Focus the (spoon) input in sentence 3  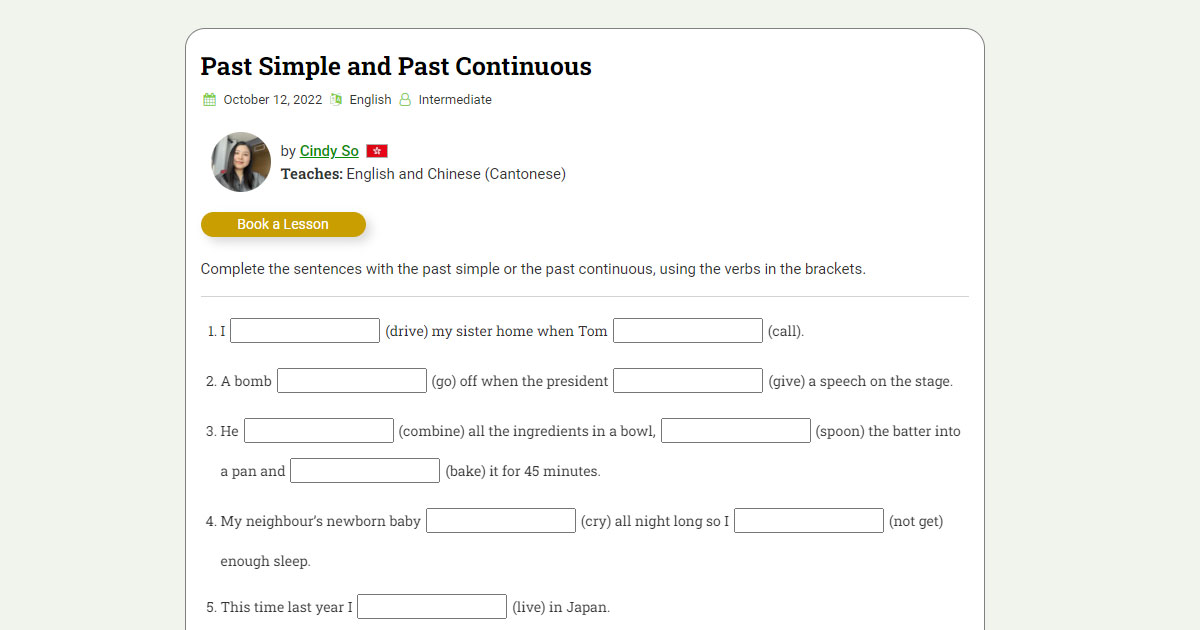(x=736, y=431)
